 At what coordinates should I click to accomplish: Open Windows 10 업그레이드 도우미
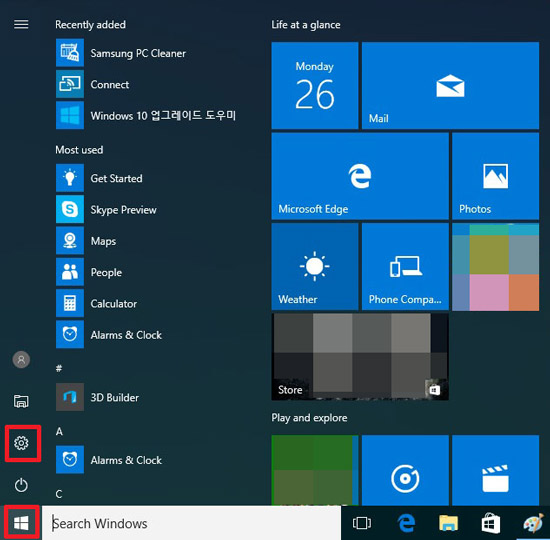[x=146, y=115]
